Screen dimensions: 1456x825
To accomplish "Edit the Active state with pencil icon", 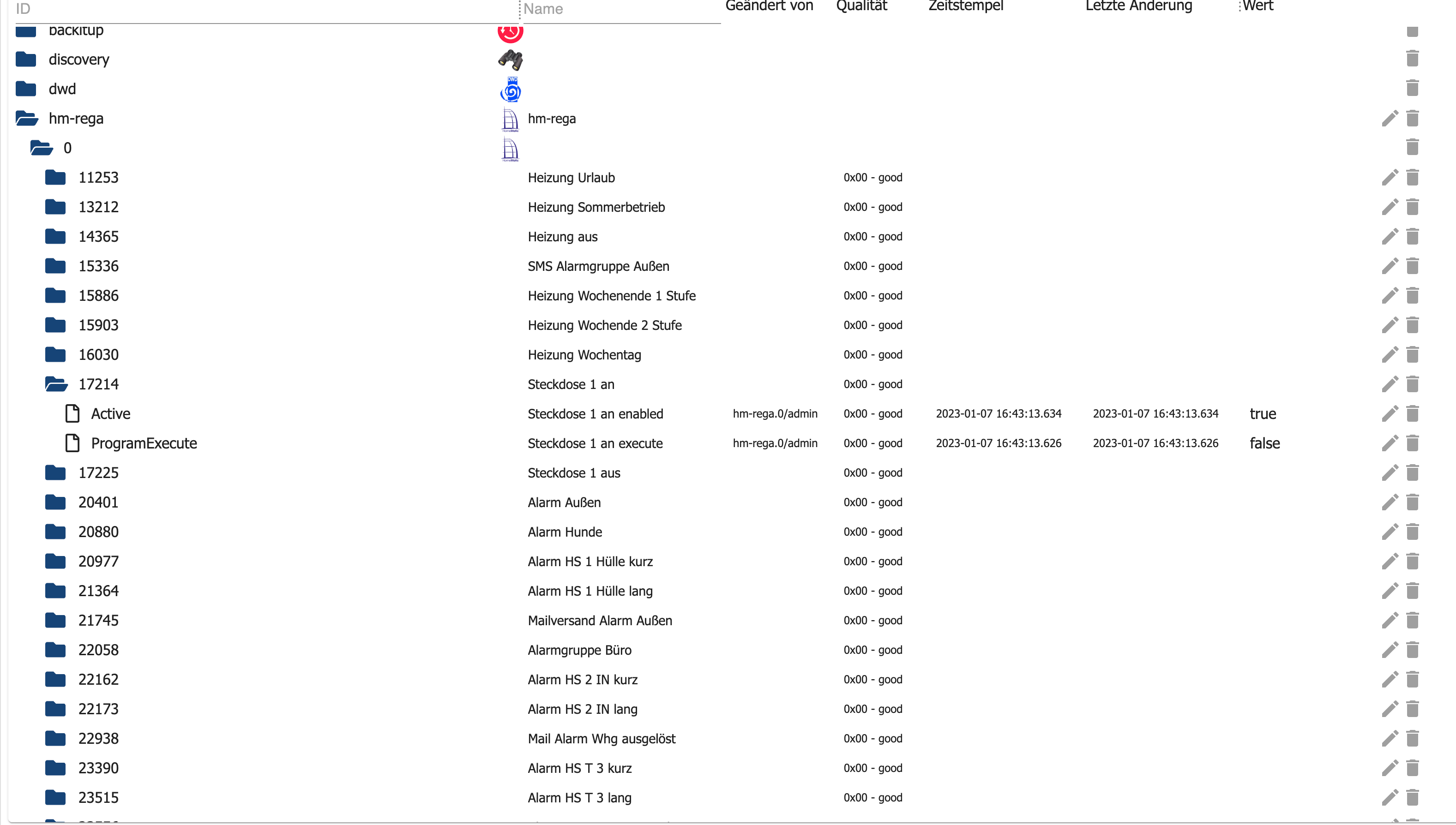I will 1390,413.
